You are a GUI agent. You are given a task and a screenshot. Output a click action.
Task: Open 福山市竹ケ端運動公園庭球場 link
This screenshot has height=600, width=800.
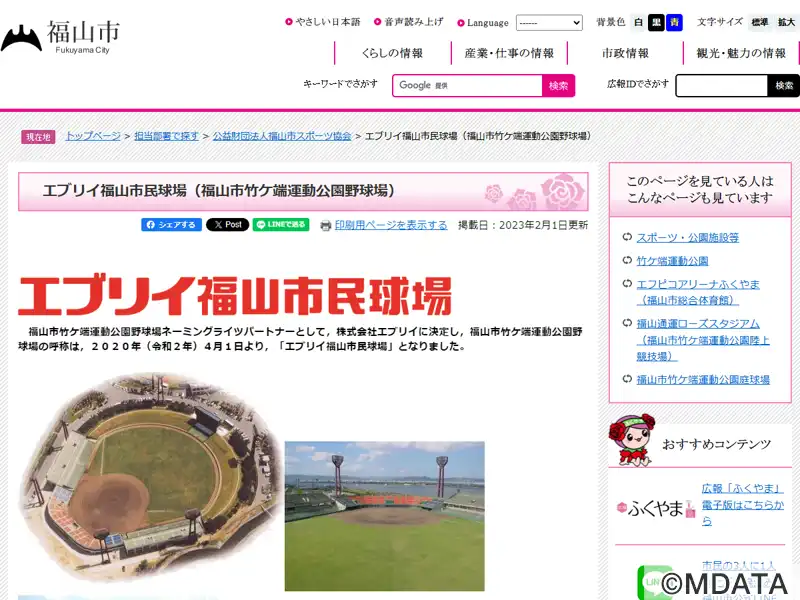pos(703,379)
